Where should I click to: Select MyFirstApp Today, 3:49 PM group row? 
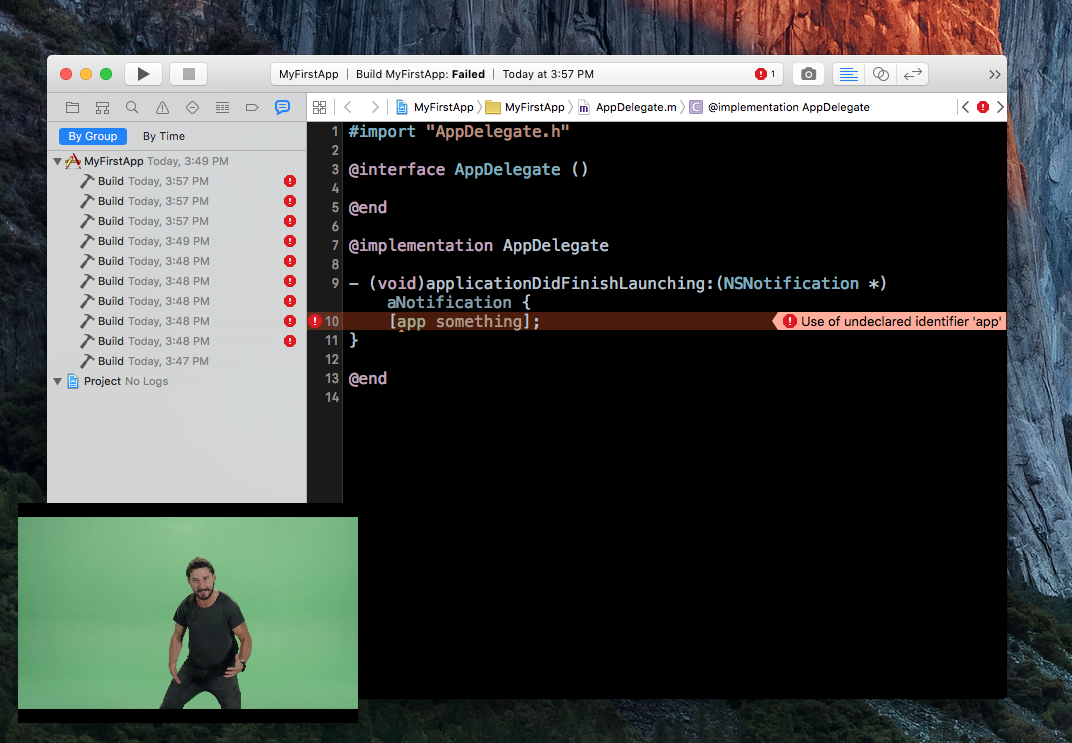[x=176, y=161]
